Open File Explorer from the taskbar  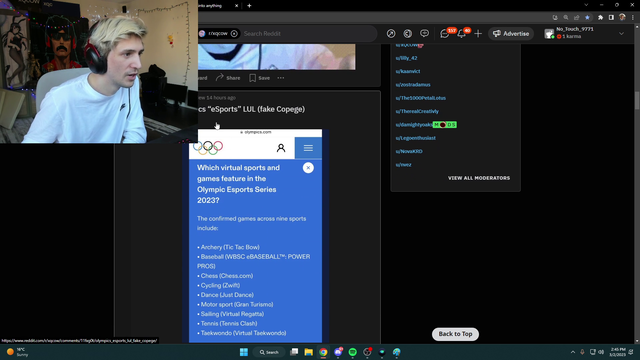309,352
